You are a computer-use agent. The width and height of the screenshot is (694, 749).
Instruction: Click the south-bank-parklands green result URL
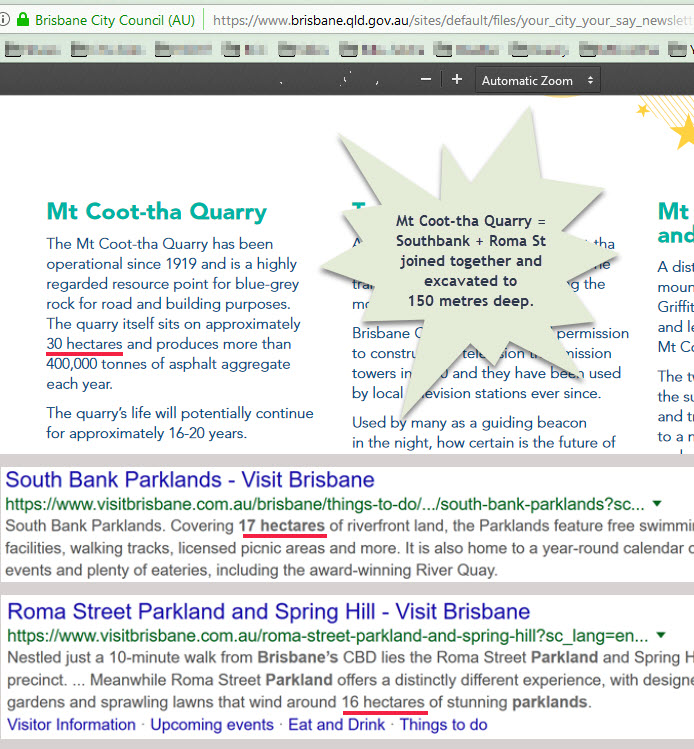(x=325, y=504)
